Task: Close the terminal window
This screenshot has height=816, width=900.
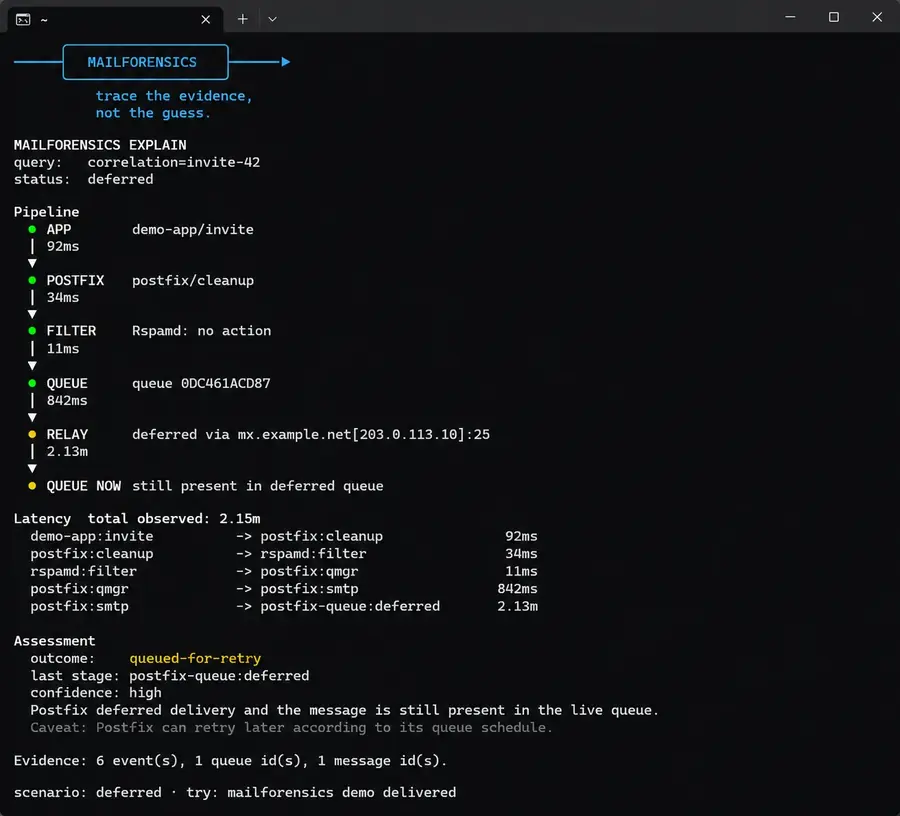Action: [877, 17]
